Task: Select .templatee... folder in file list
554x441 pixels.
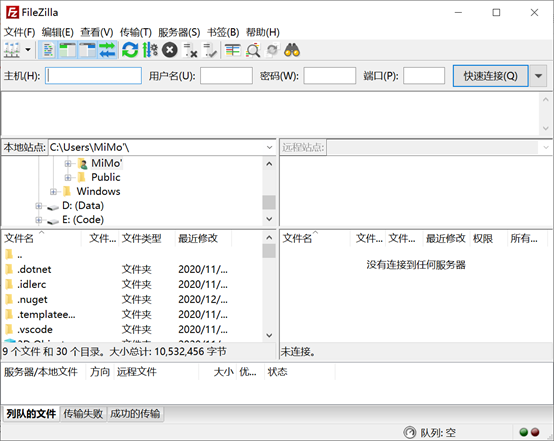Action: coord(132,314)
